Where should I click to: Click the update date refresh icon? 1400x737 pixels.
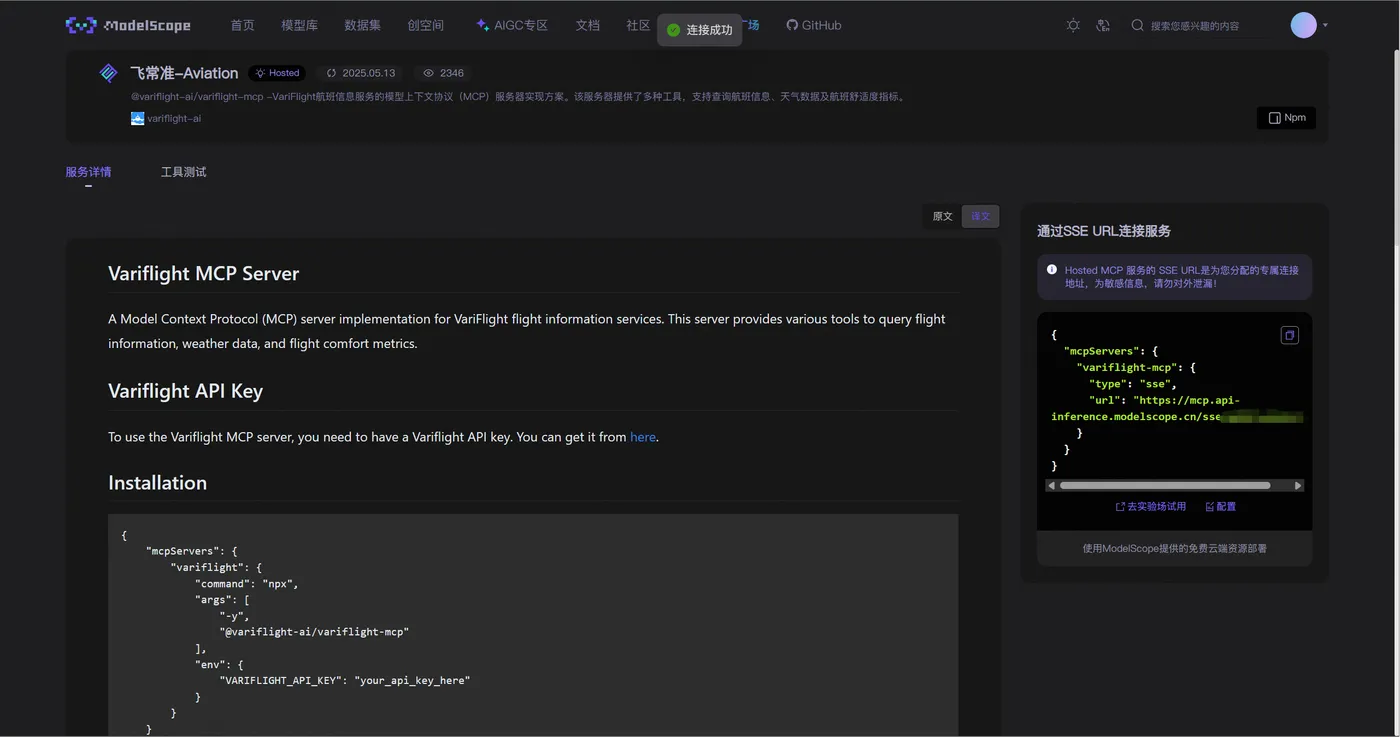(332, 73)
